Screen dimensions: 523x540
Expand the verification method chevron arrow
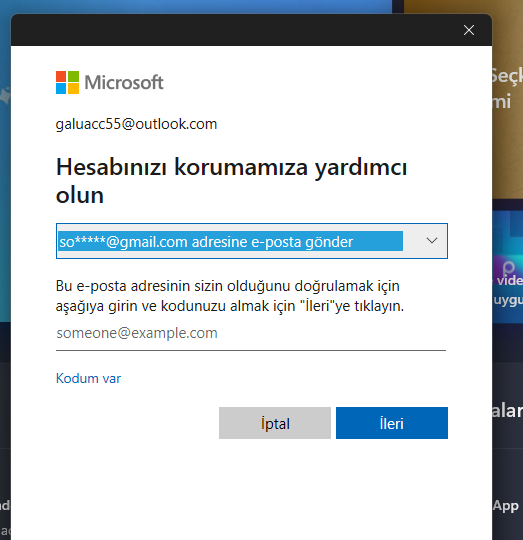click(x=432, y=240)
